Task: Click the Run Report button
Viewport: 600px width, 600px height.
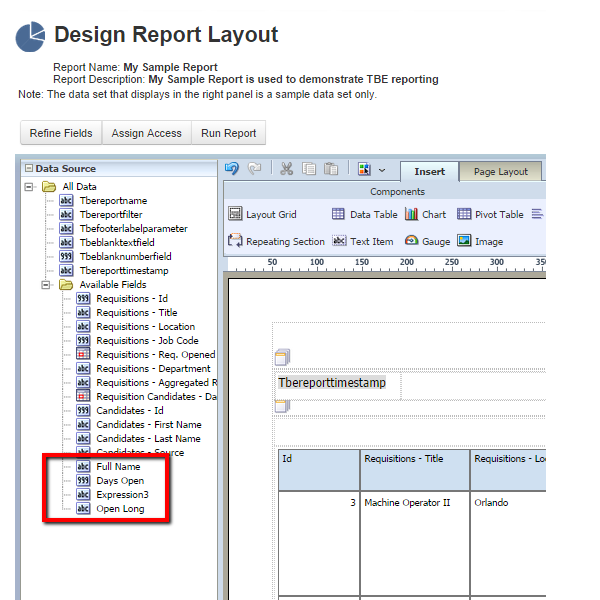Action: (x=228, y=133)
